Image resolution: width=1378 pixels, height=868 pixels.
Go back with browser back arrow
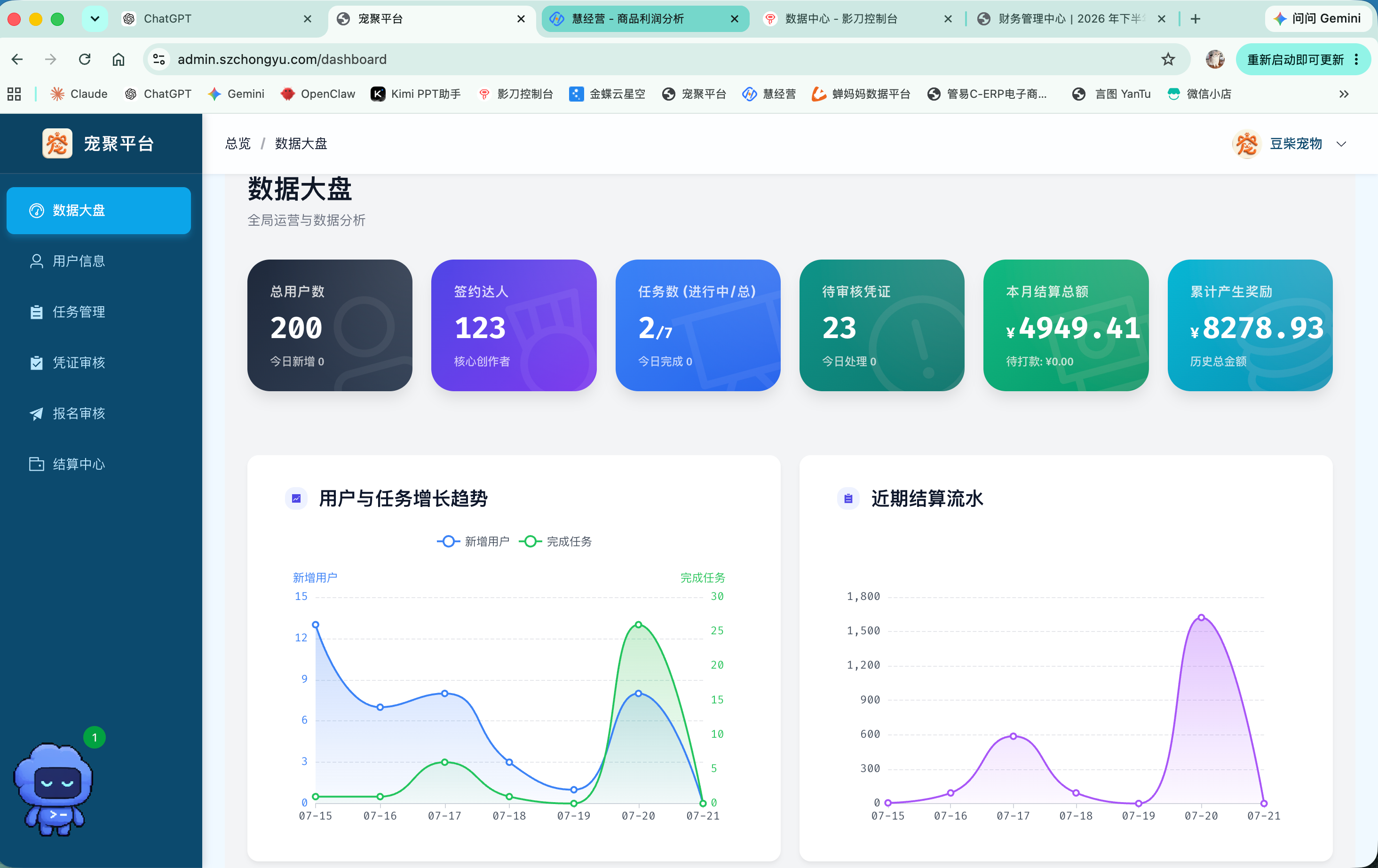click(17, 59)
